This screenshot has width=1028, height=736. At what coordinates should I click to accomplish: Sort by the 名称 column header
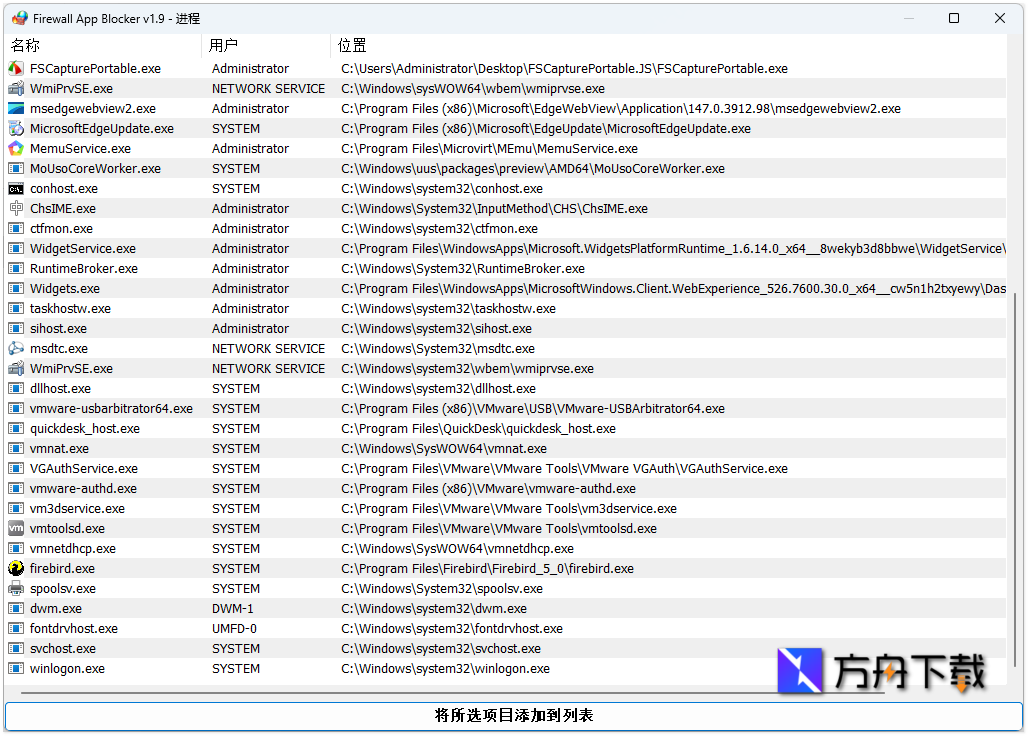(x=103, y=45)
